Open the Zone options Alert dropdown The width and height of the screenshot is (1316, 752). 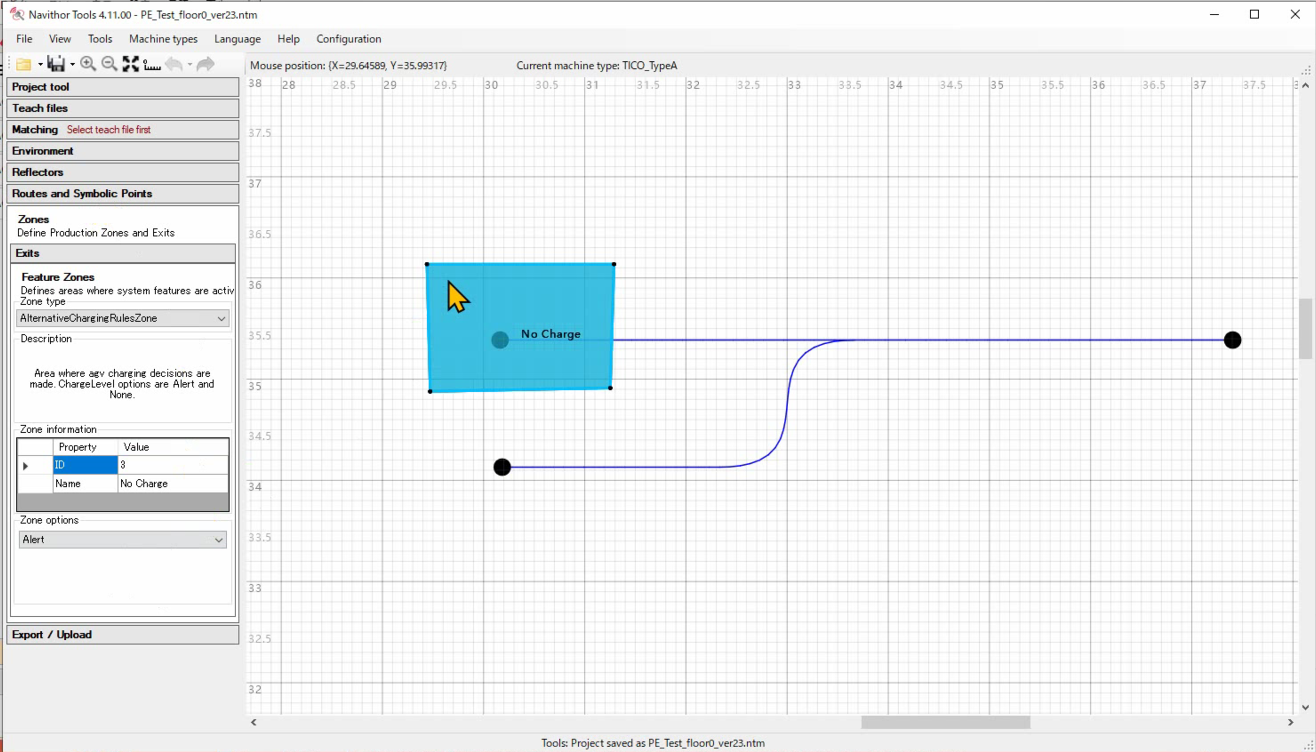pyautogui.click(x=123, y=539)
